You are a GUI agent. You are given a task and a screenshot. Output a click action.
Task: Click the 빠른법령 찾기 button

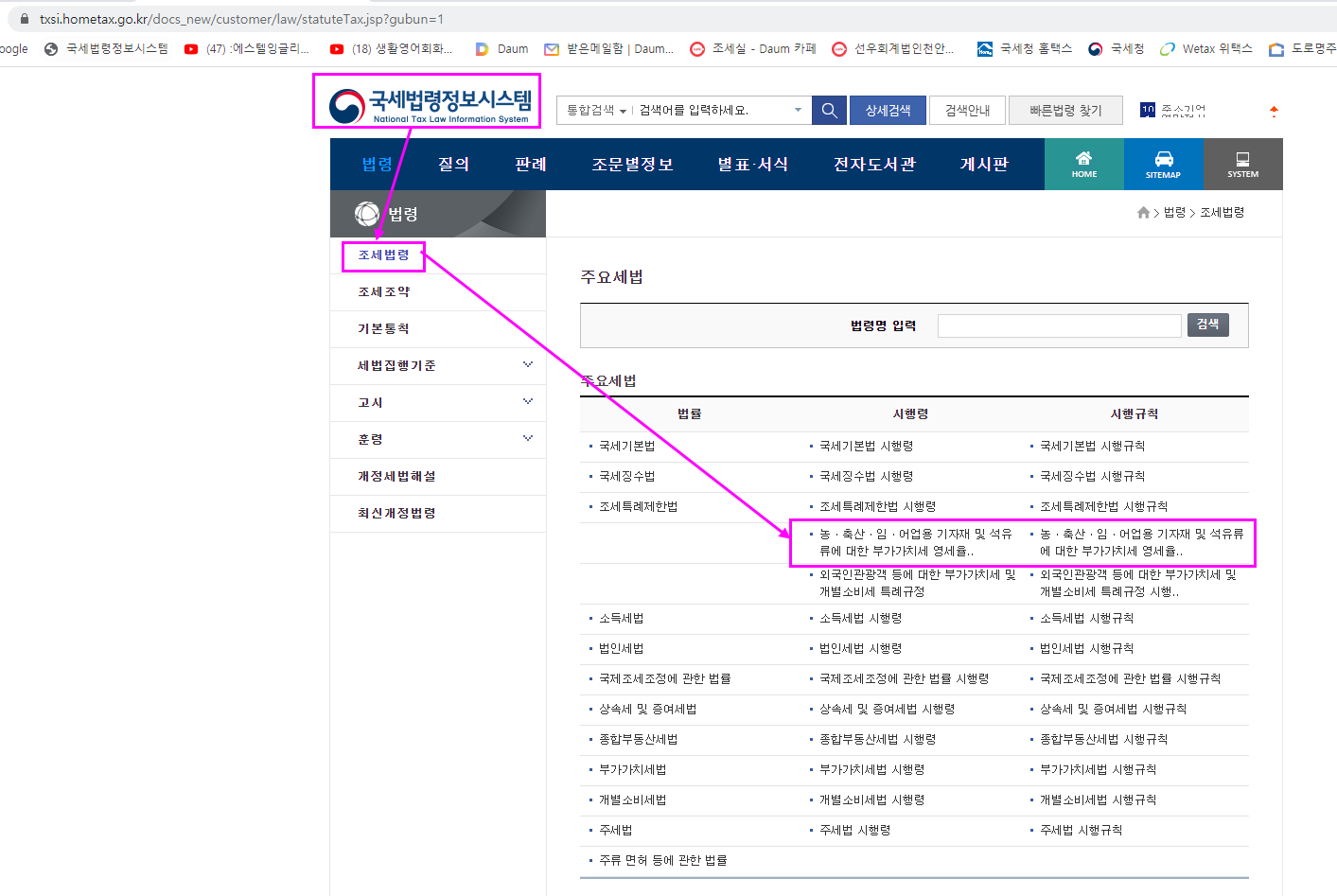coord(1065,111)
